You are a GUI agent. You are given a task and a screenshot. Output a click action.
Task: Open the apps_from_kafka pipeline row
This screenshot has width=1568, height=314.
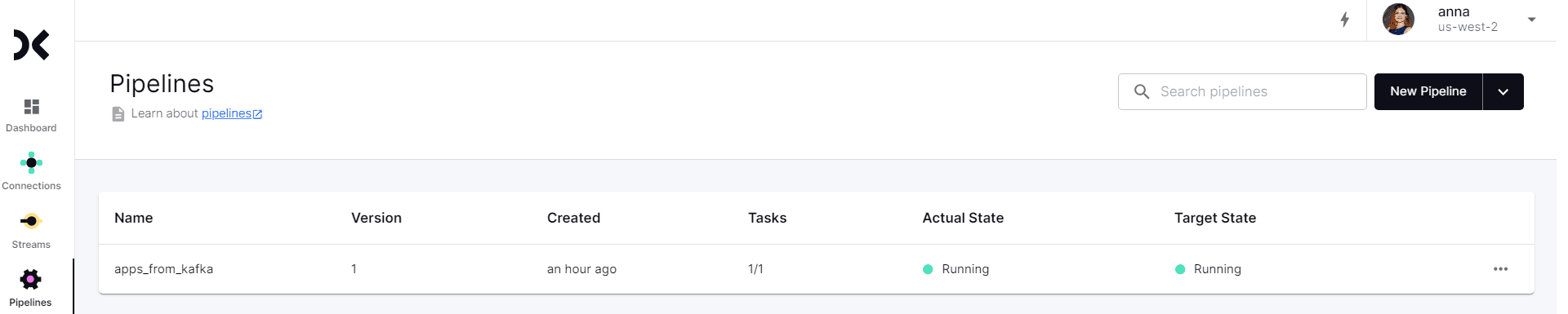coord(817,269)
